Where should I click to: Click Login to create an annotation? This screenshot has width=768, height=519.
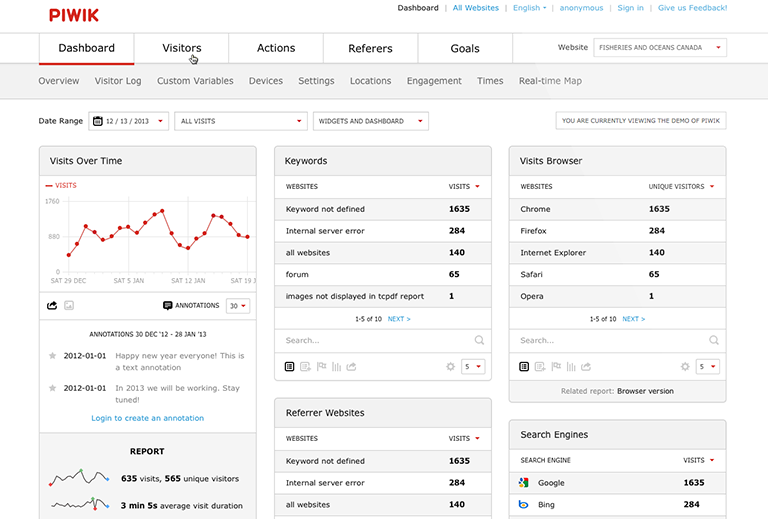(147, 418)
